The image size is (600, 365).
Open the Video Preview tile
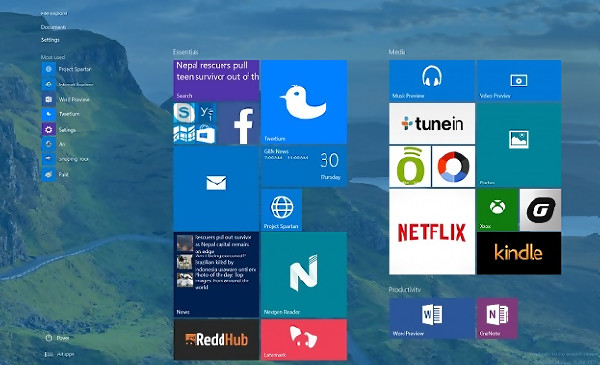(519, 80)
